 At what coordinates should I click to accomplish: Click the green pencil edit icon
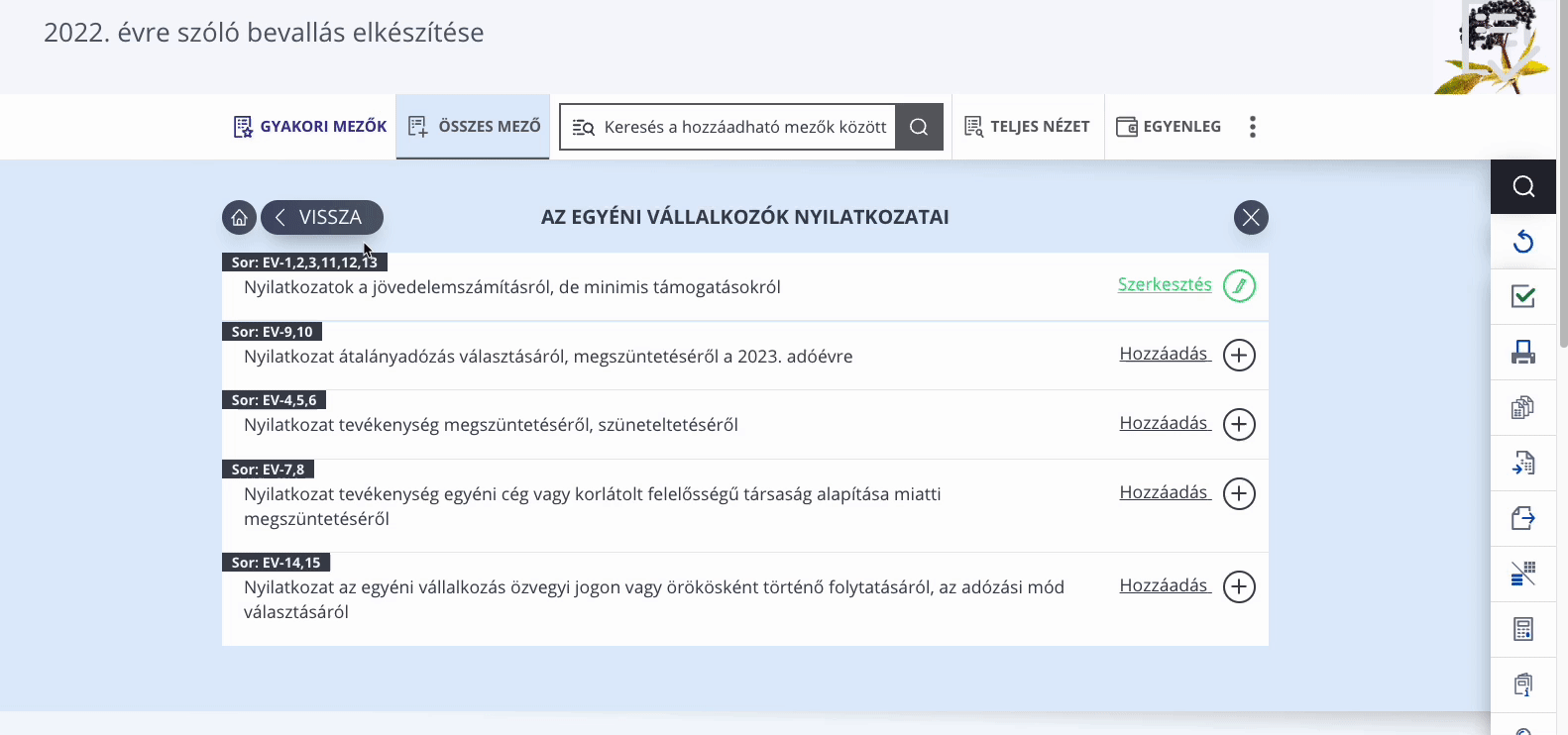click(x=1239, y=285)
